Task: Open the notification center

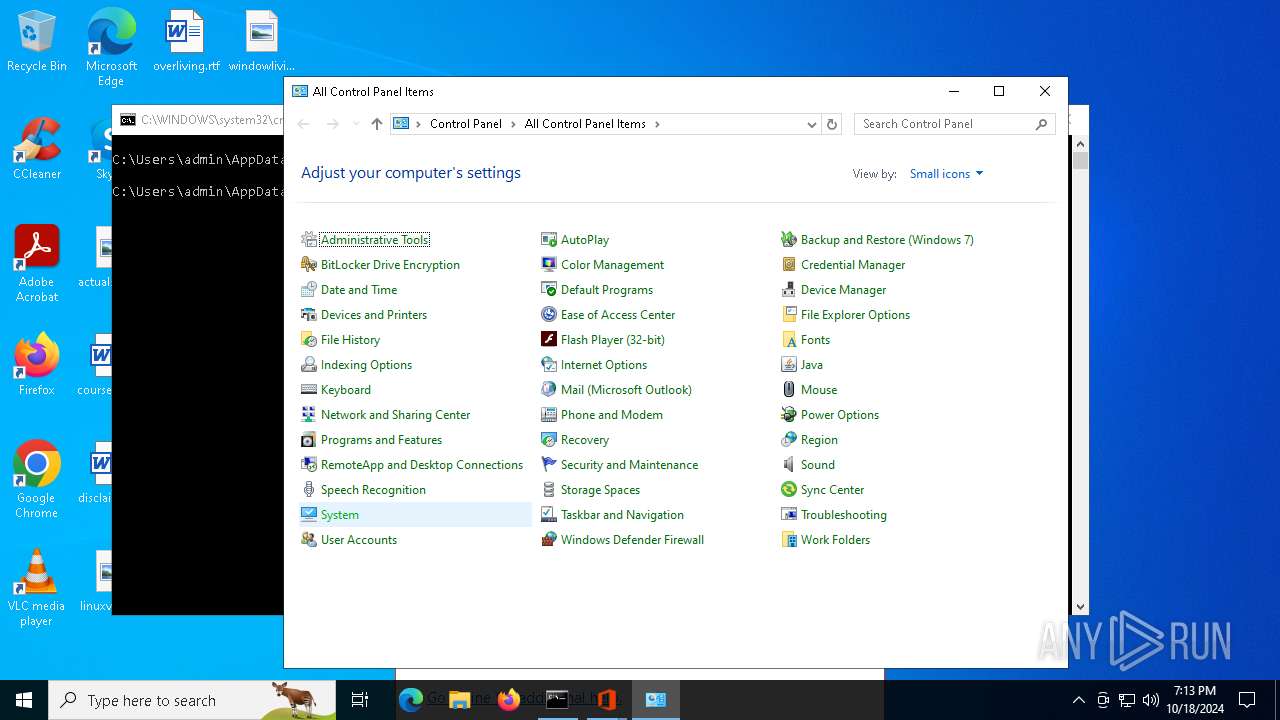Action: 1247,700
